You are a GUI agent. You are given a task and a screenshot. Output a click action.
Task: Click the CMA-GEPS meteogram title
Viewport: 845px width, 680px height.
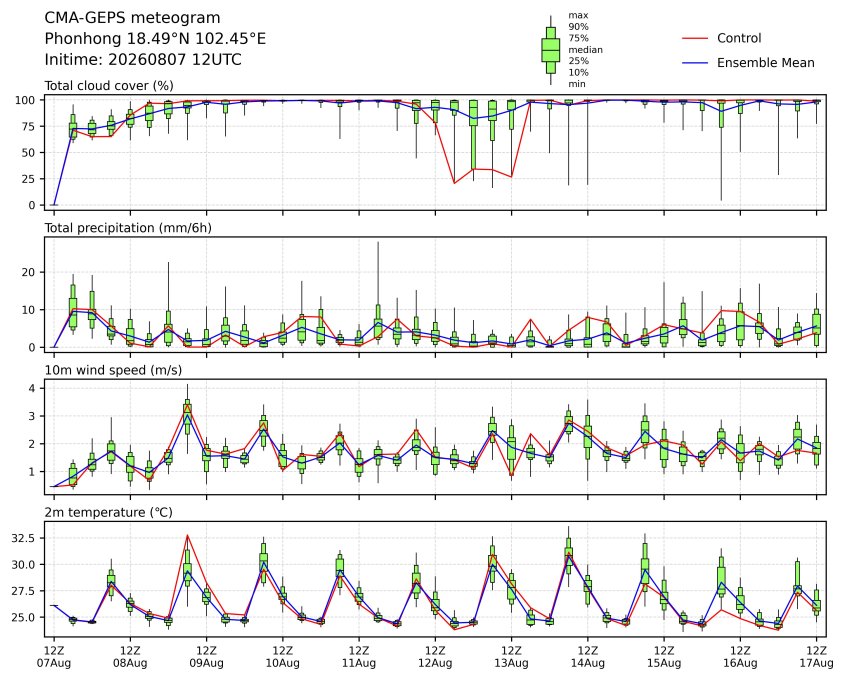pyautogui.click(x=132, y=18)
